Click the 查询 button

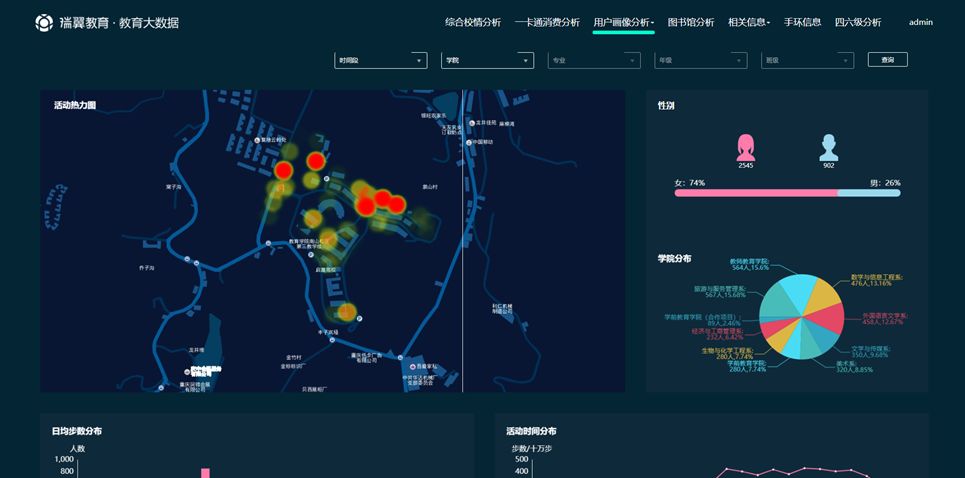coord(887,60)
